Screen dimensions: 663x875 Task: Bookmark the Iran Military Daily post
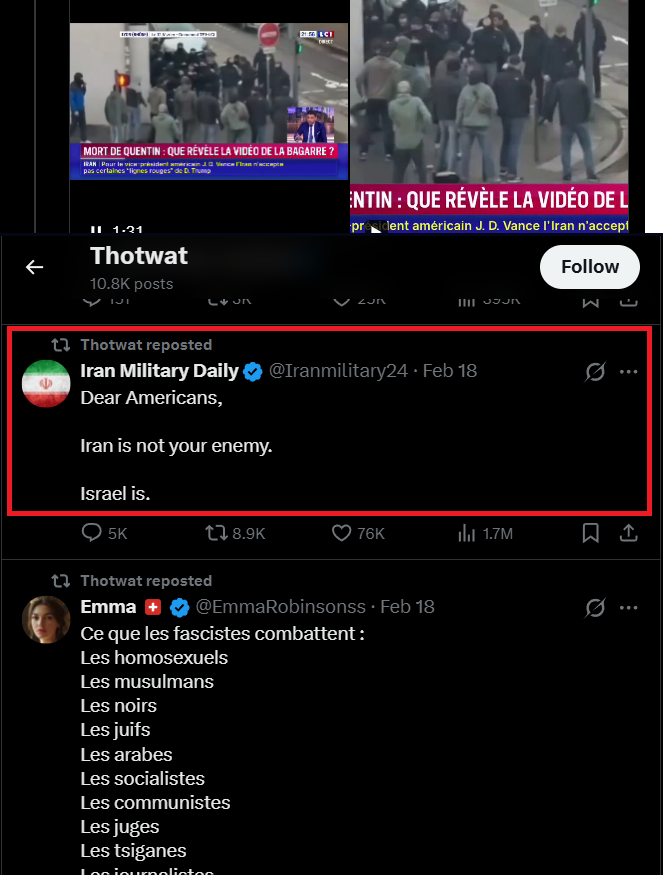pyautogui.click(x=590, y=534)
